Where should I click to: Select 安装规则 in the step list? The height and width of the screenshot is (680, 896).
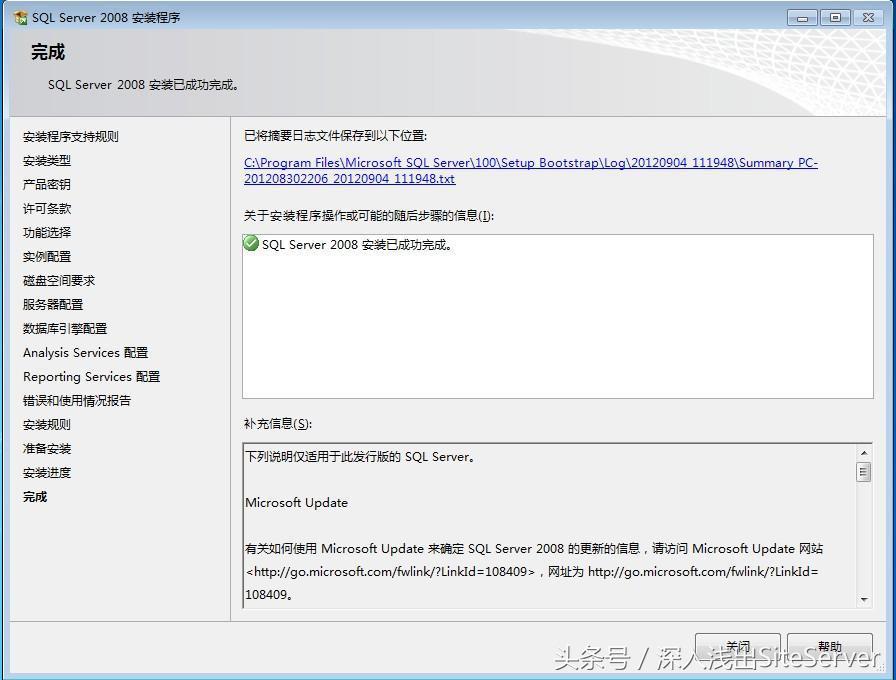pyautogui.click(x=47, y=425)
